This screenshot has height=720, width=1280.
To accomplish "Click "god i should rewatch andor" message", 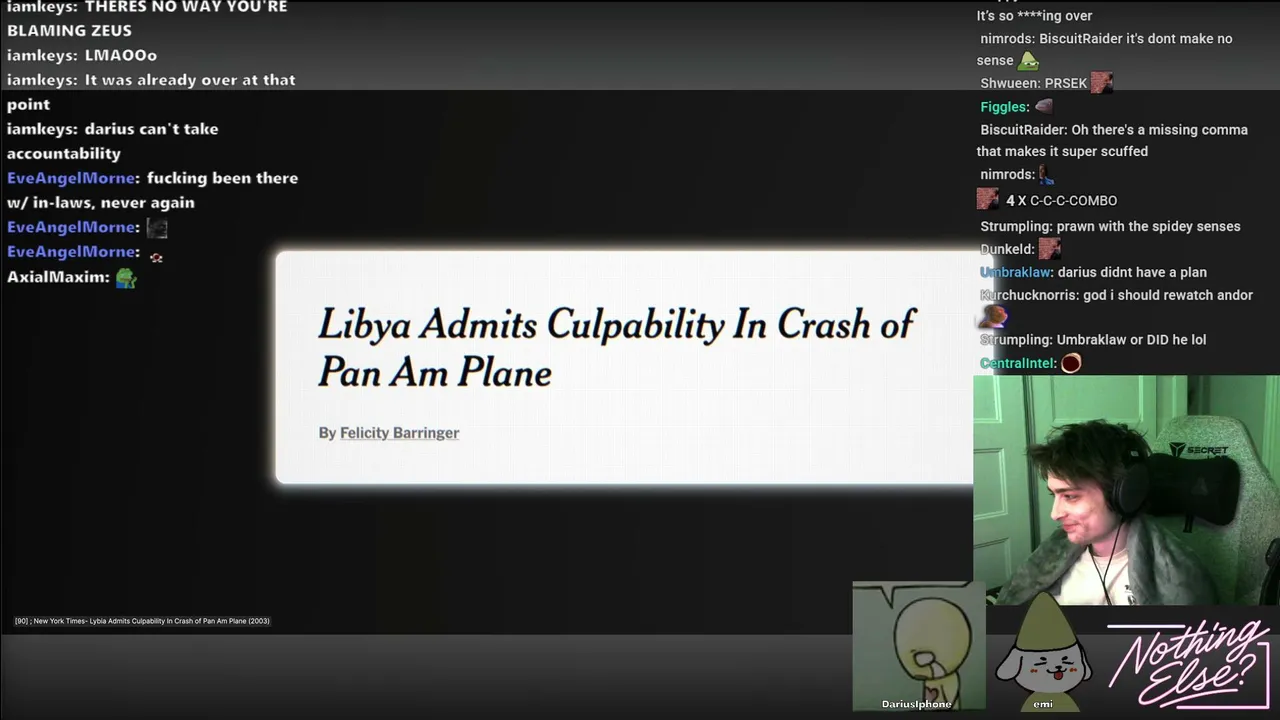I will pyautogui.click(x=1116, y=296).
